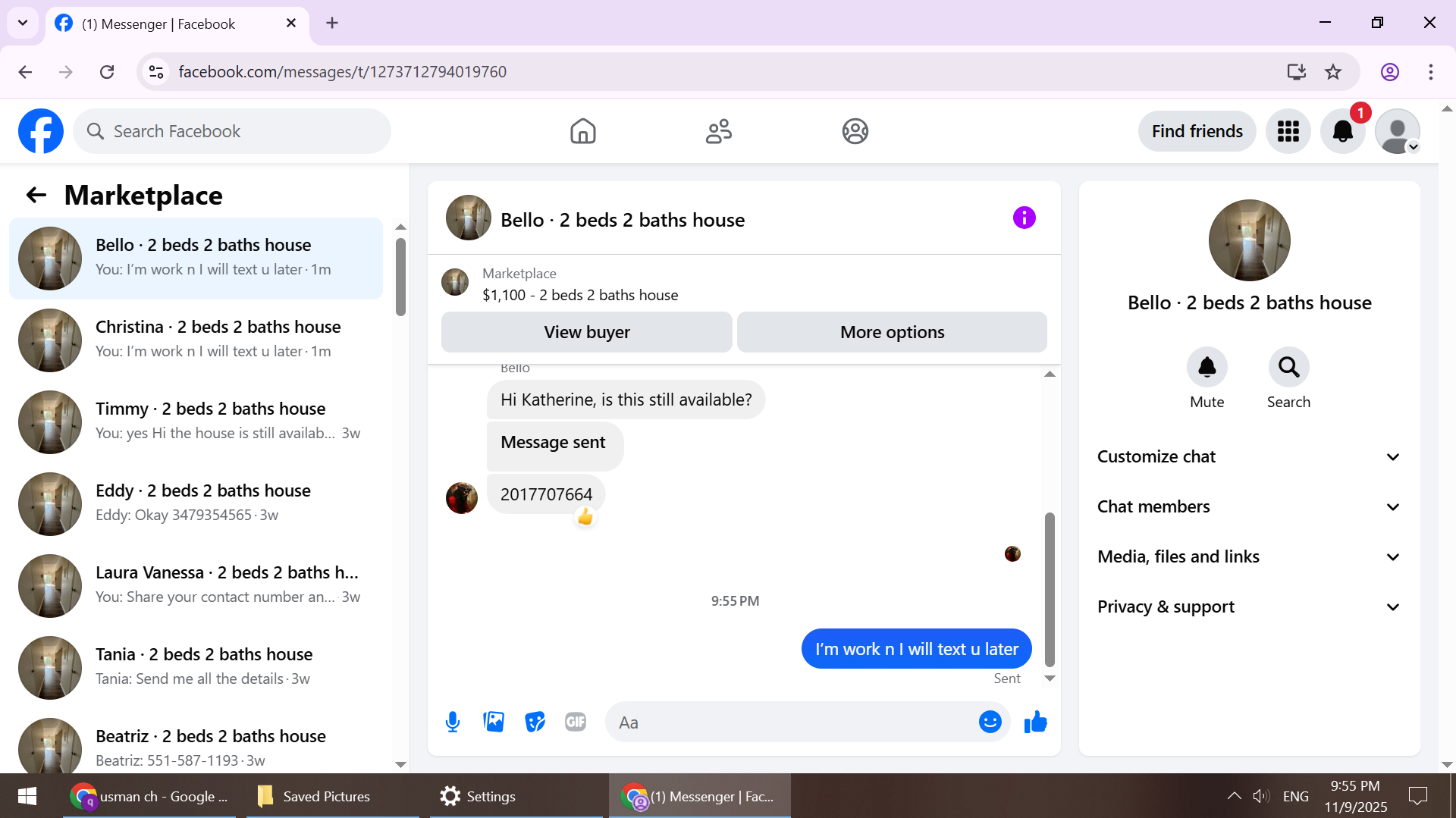1456x818 pixels.
Task: Click the conversation list scrollbar thumb
Action: [x=400, y=277]
